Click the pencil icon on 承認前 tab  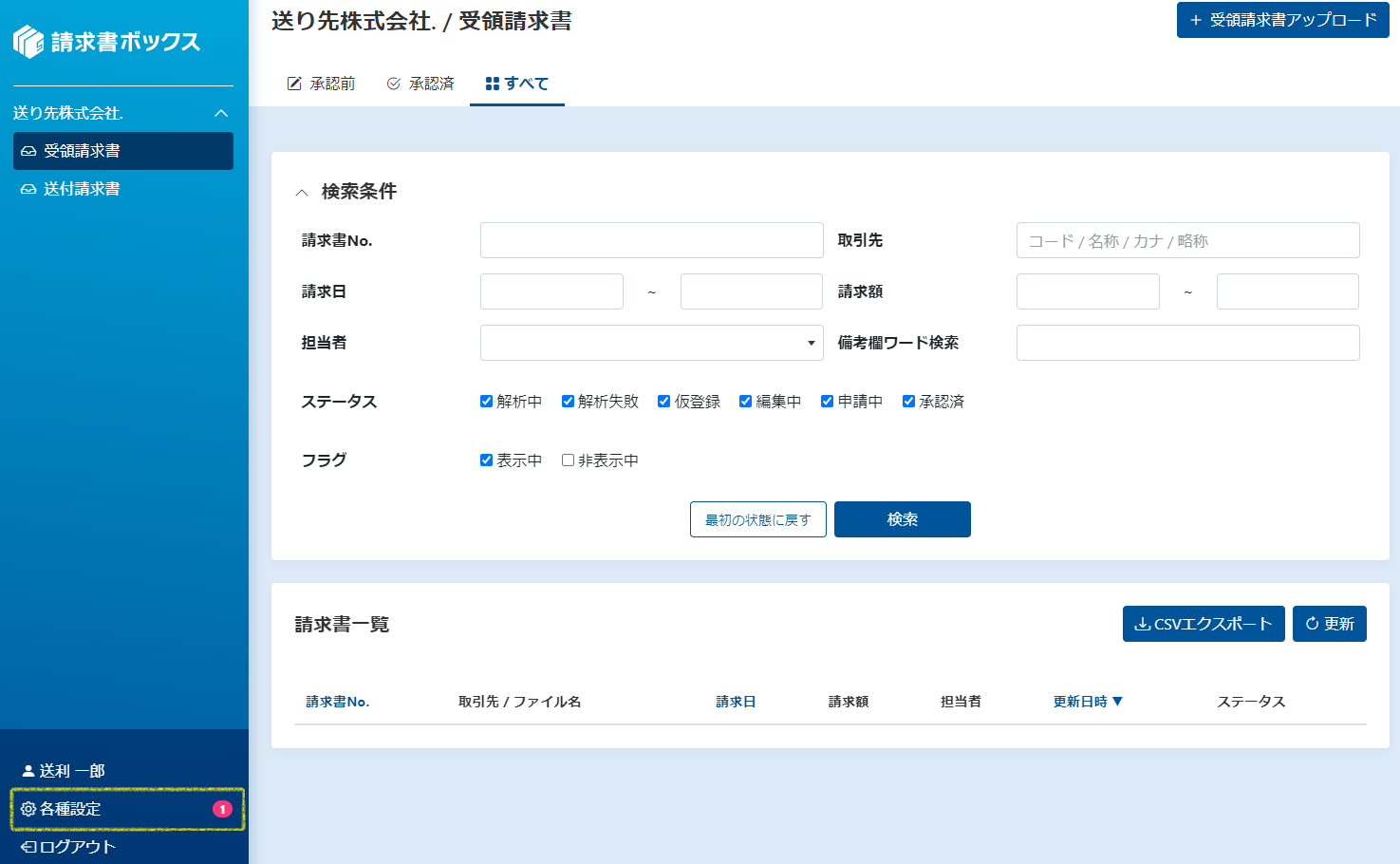[294, 84]
